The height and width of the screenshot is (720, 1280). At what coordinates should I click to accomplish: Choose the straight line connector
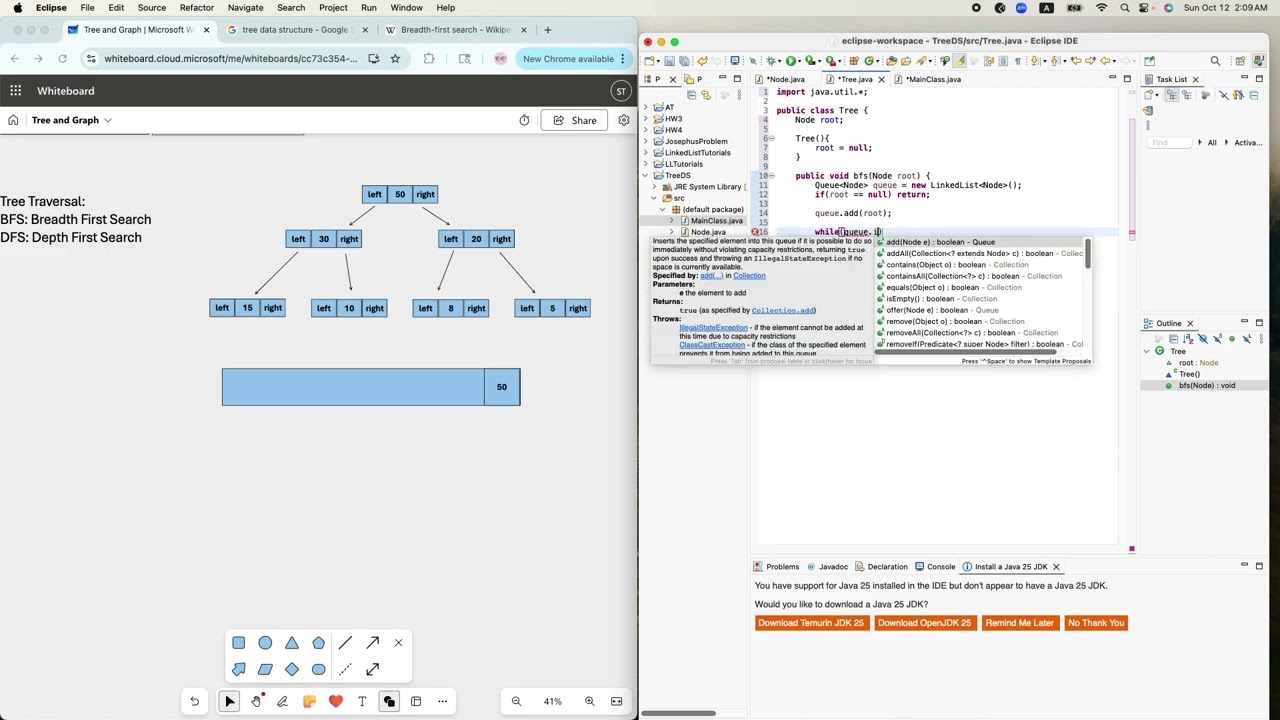point(345,643)
